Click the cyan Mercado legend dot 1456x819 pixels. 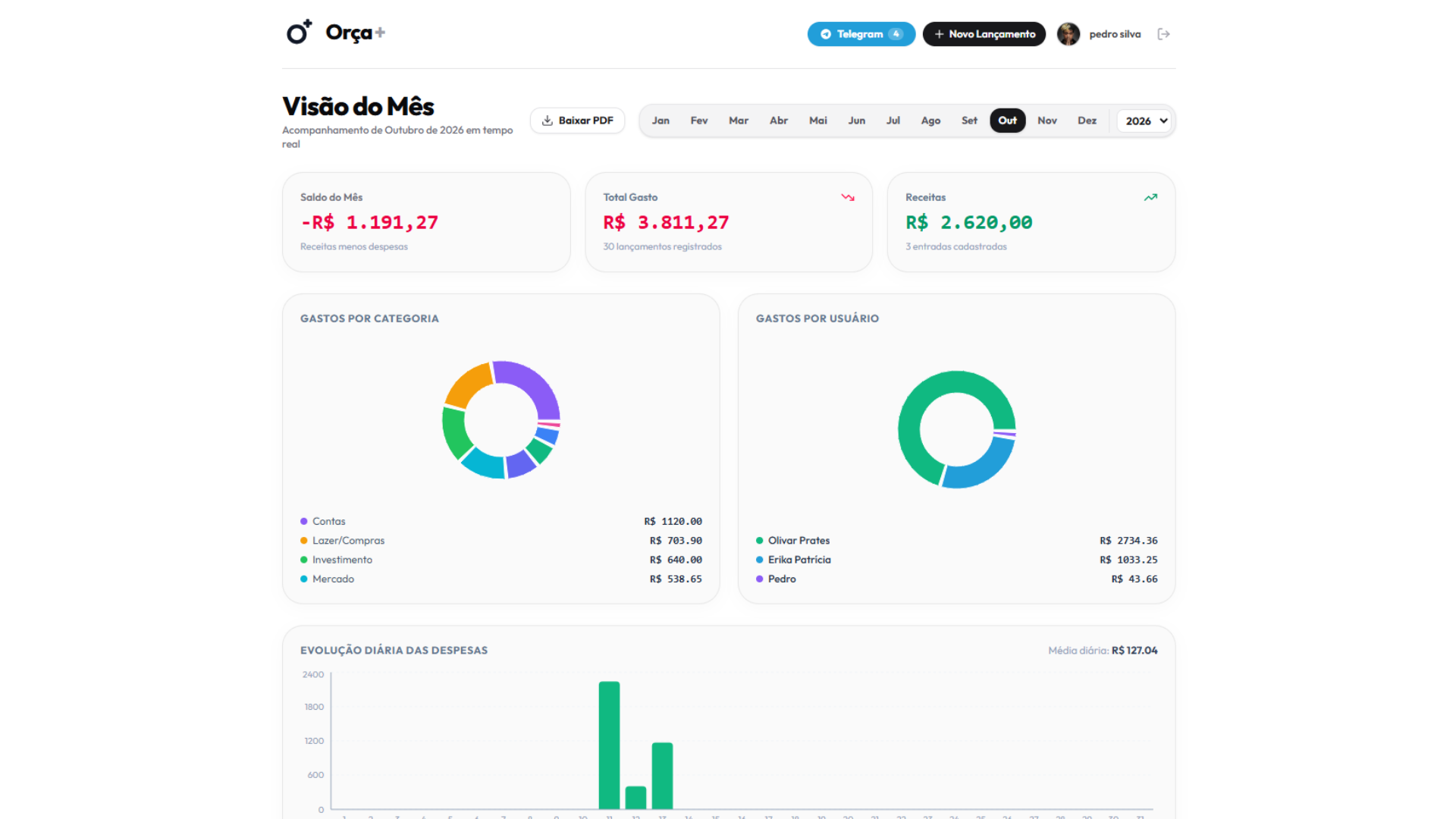(304, 579)
